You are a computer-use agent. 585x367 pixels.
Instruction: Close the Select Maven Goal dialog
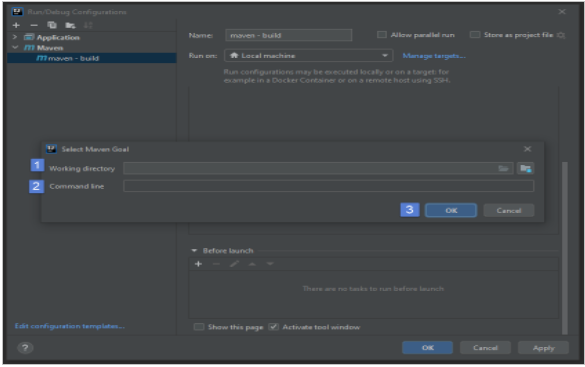click(x=527, y=149)
